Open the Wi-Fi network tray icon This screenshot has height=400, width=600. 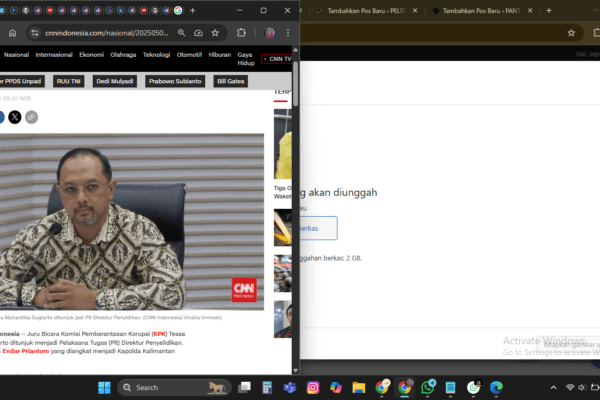pyautogui.click(x=570, y=388)
